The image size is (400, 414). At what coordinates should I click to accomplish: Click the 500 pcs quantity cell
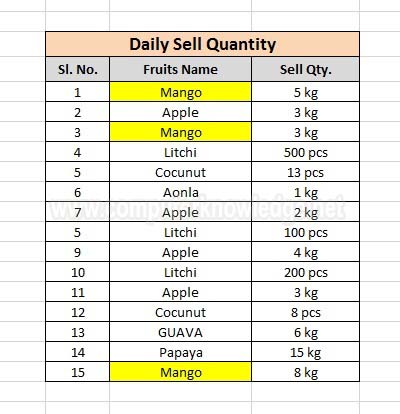pos(305,152)
